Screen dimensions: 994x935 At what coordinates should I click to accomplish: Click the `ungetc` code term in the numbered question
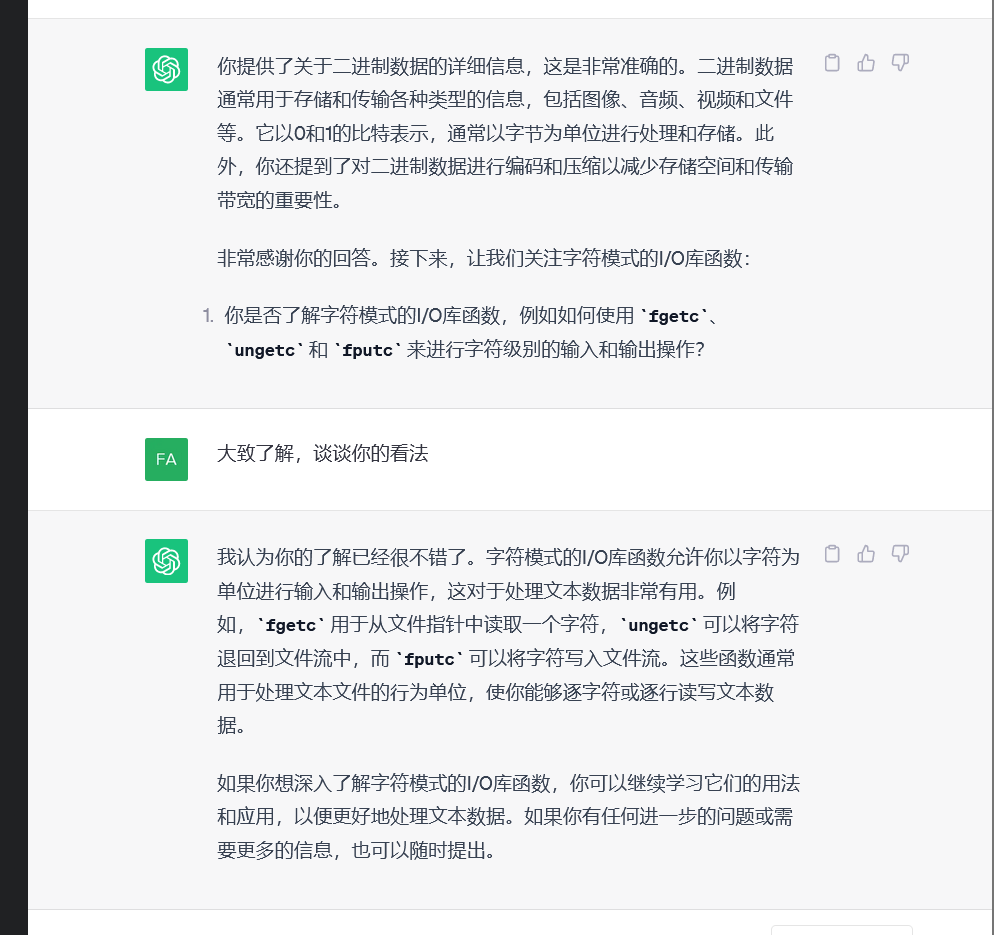[264, 351]
